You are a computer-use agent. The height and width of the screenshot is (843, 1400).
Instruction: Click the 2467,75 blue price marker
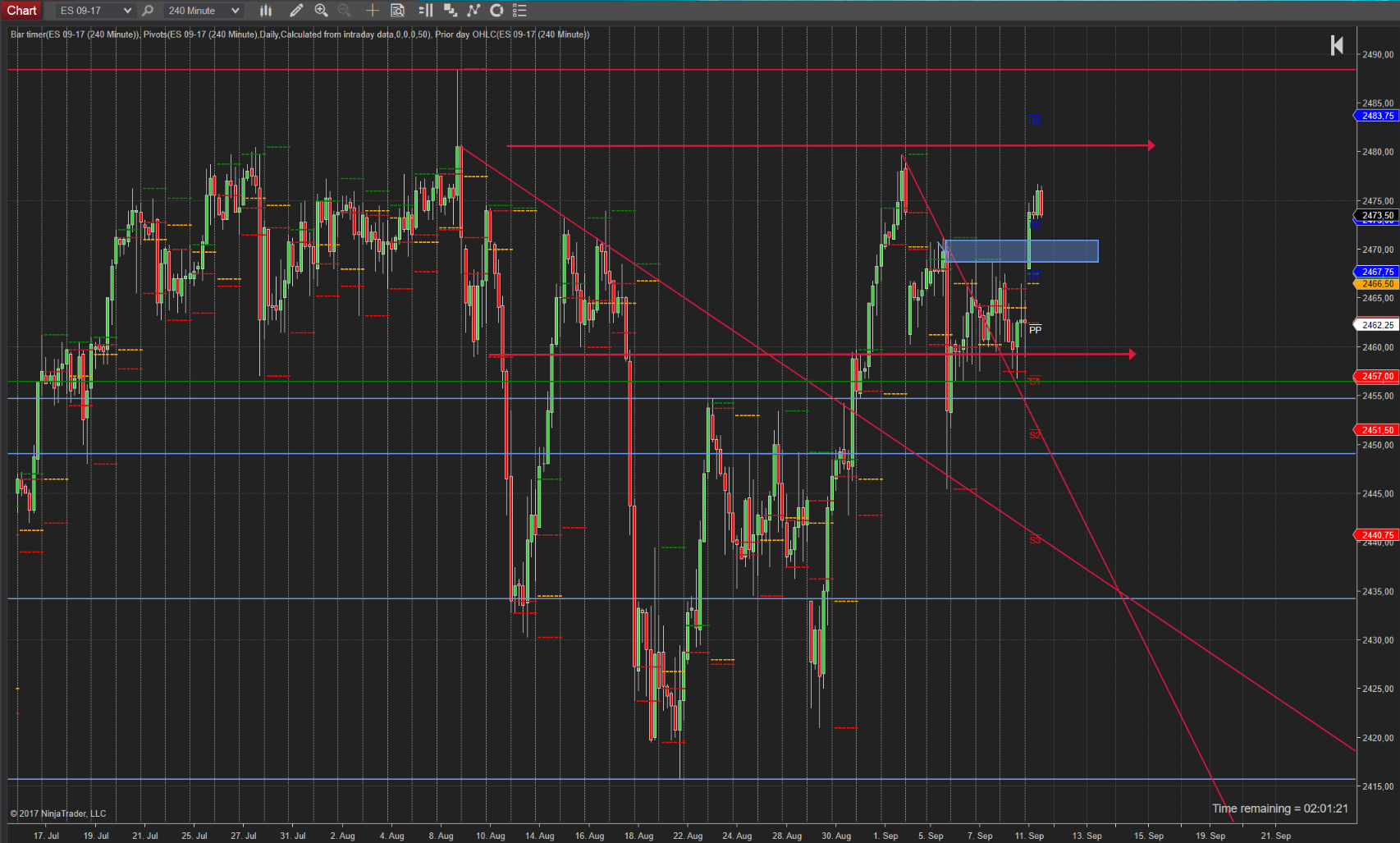coord(1375,272)
